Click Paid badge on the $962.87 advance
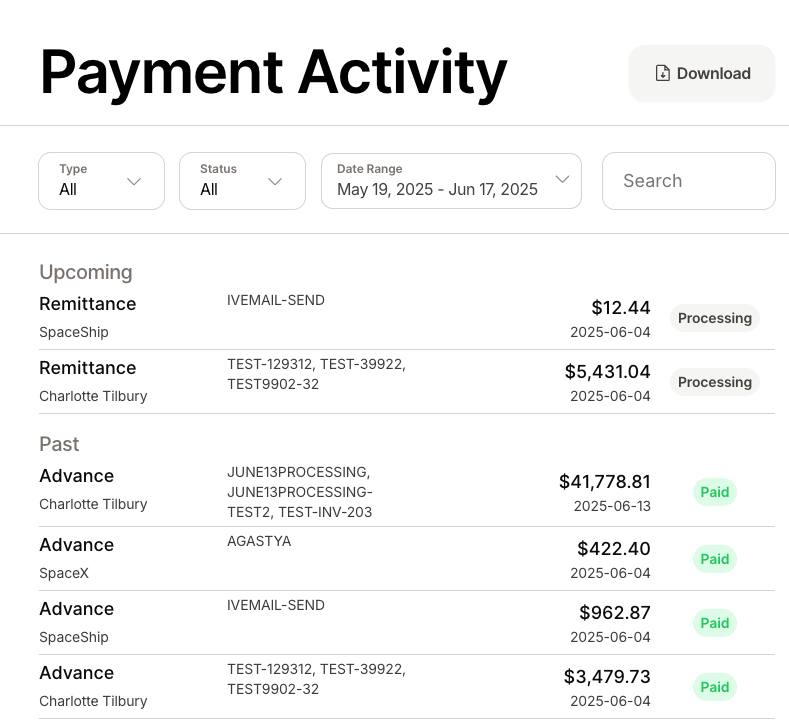 [715, 623]
